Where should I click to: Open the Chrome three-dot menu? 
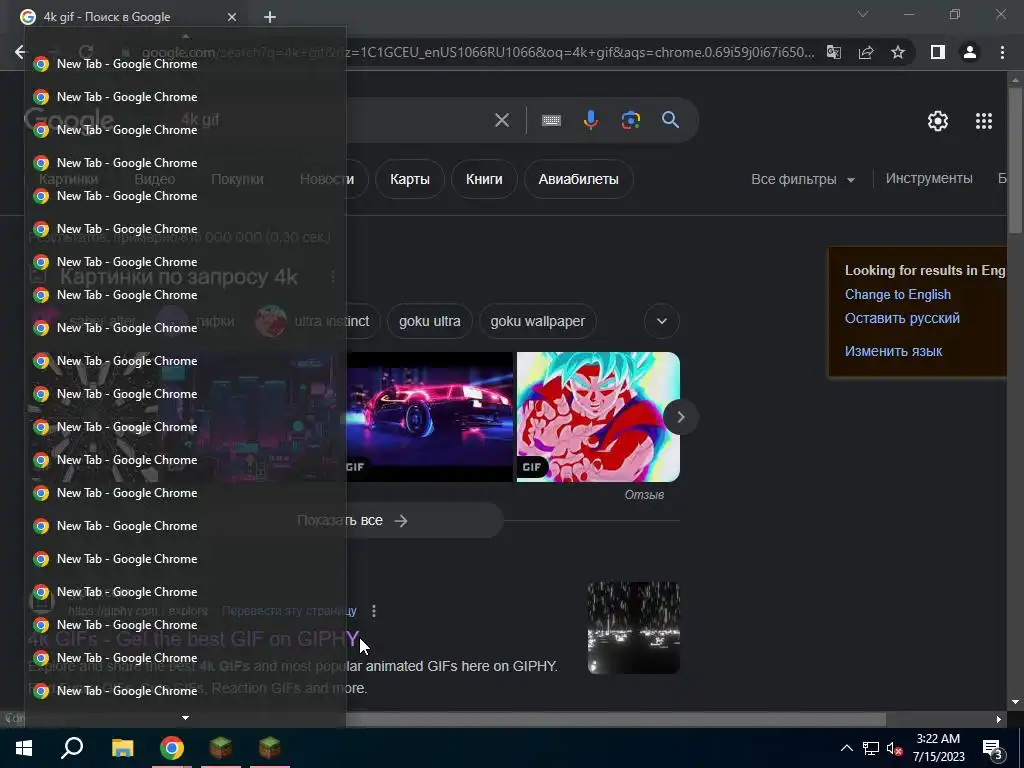click(1002, 52)
